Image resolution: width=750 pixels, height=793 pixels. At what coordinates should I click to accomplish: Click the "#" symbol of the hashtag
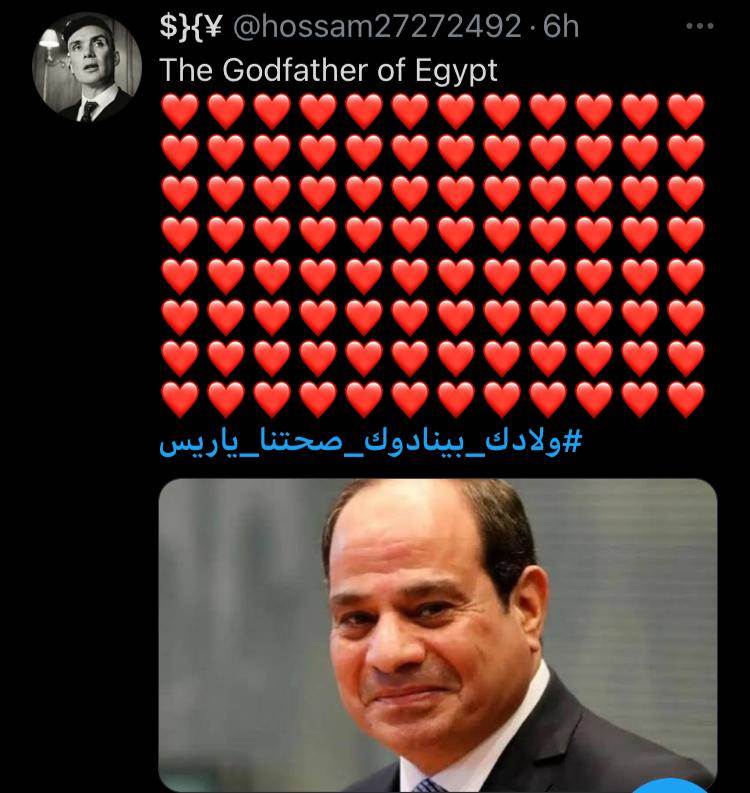coord(571,442)
